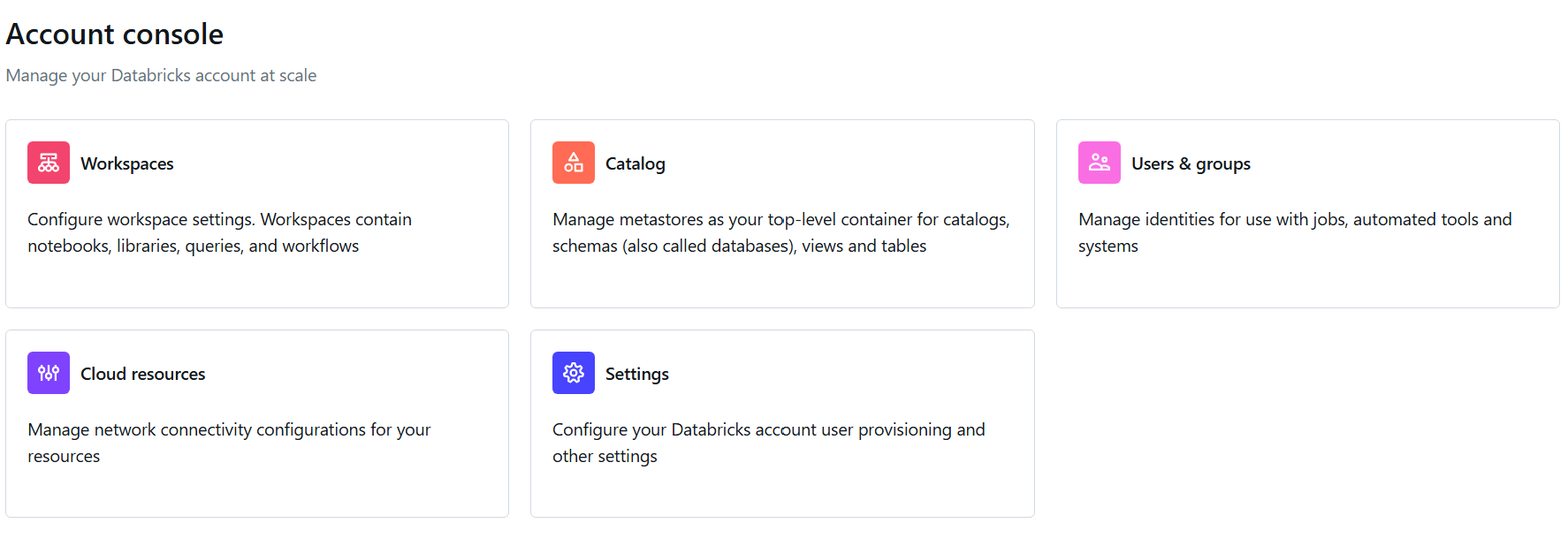Click blank space below Cloud resources description
Viewport: 1568px width, 546px height.
(256, 491)
